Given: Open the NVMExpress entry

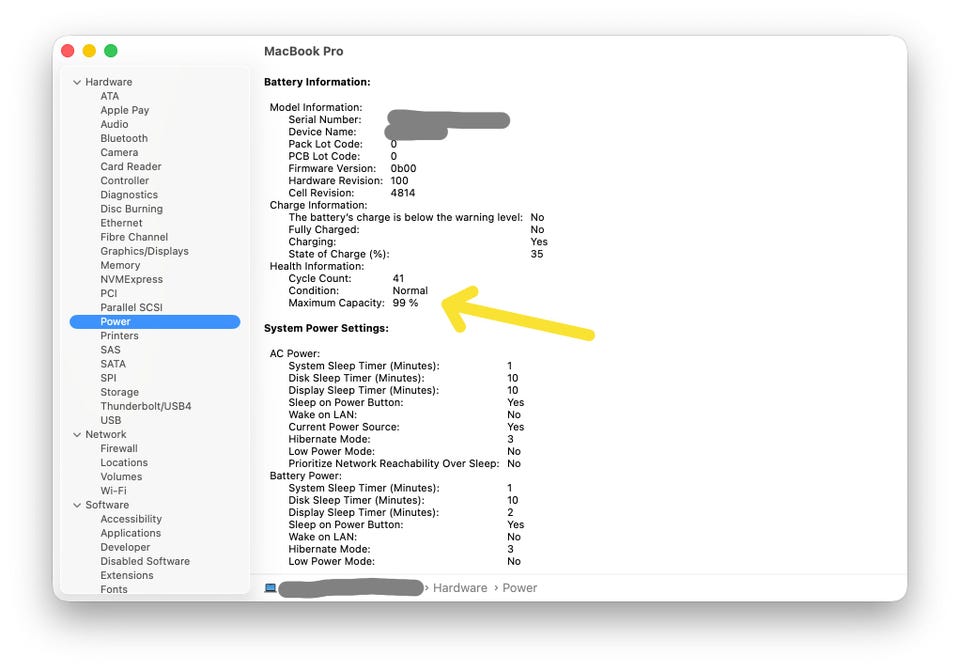Looking at the screenshot, I should point(132,279).
